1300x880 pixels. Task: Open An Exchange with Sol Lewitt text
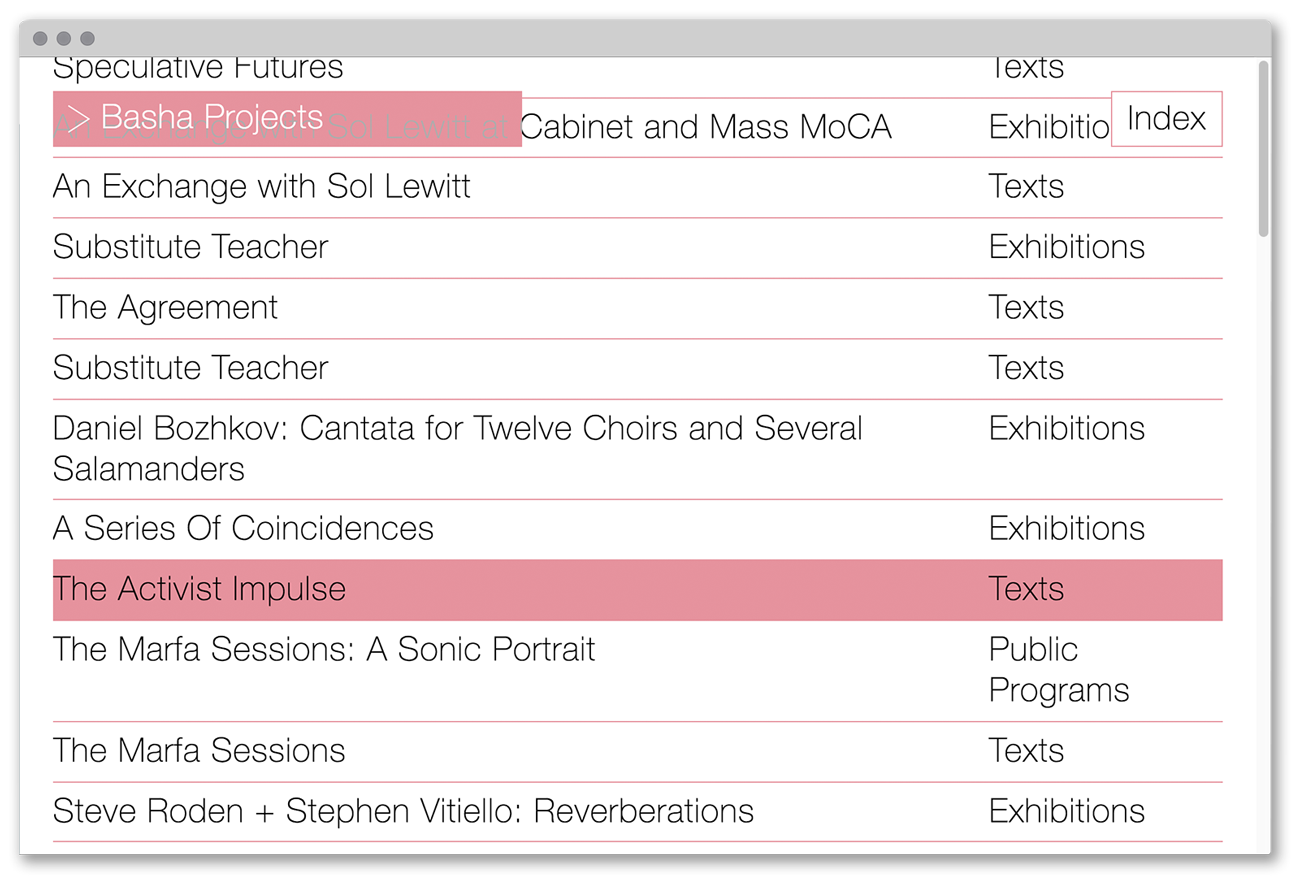click(x=262, y=187)
